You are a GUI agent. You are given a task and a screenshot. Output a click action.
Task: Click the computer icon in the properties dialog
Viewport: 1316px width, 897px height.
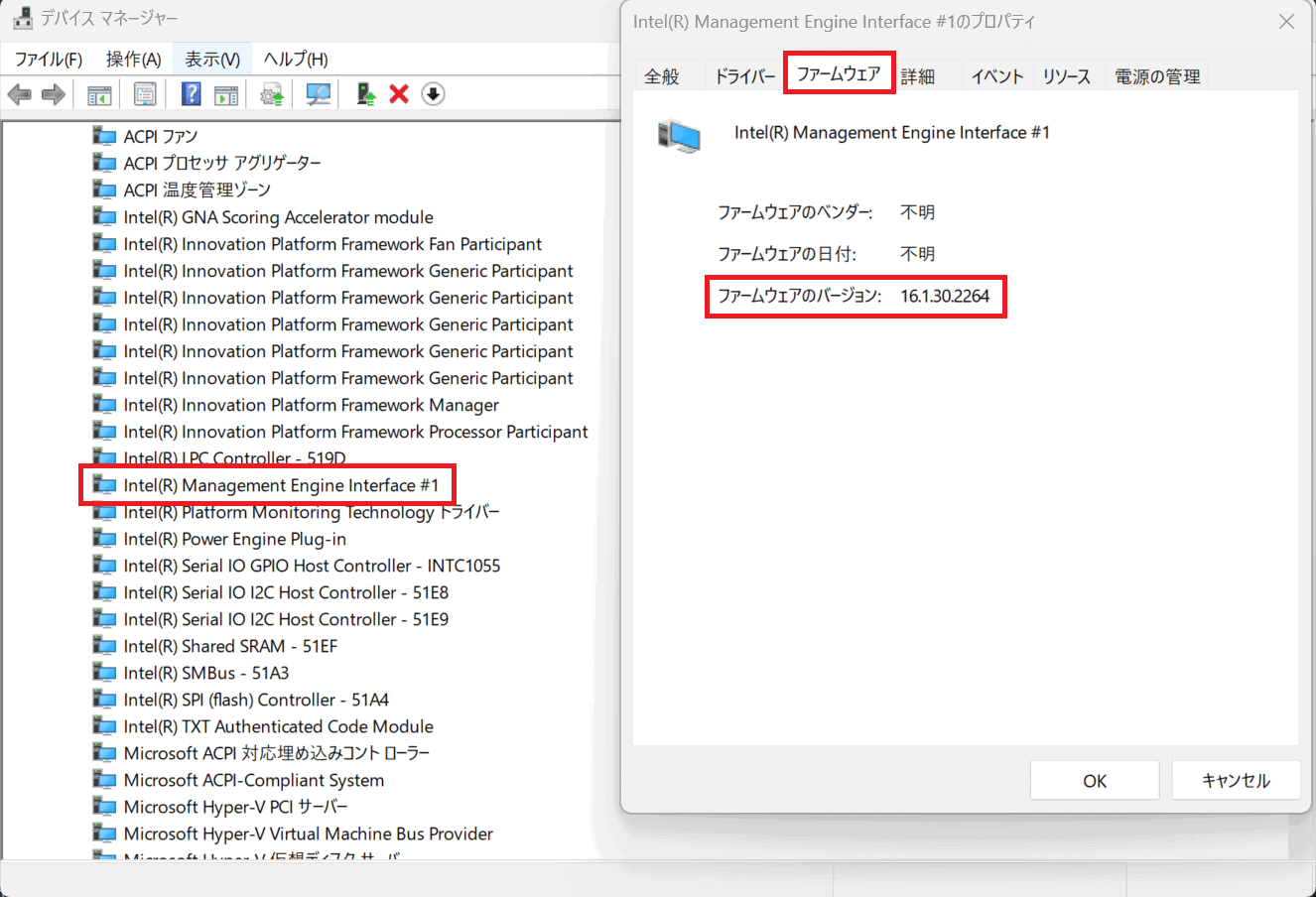pyautogui.click(x=679, y=136)
